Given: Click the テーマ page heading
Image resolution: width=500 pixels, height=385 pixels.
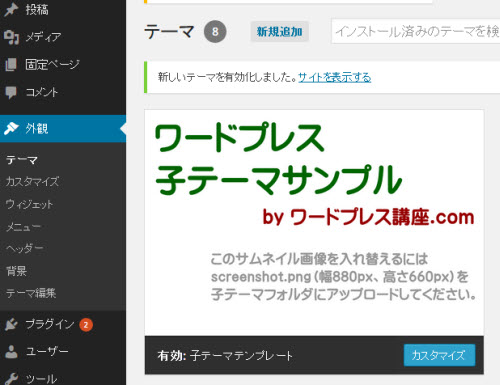Looking at the screenshot, I should point(169,32).
